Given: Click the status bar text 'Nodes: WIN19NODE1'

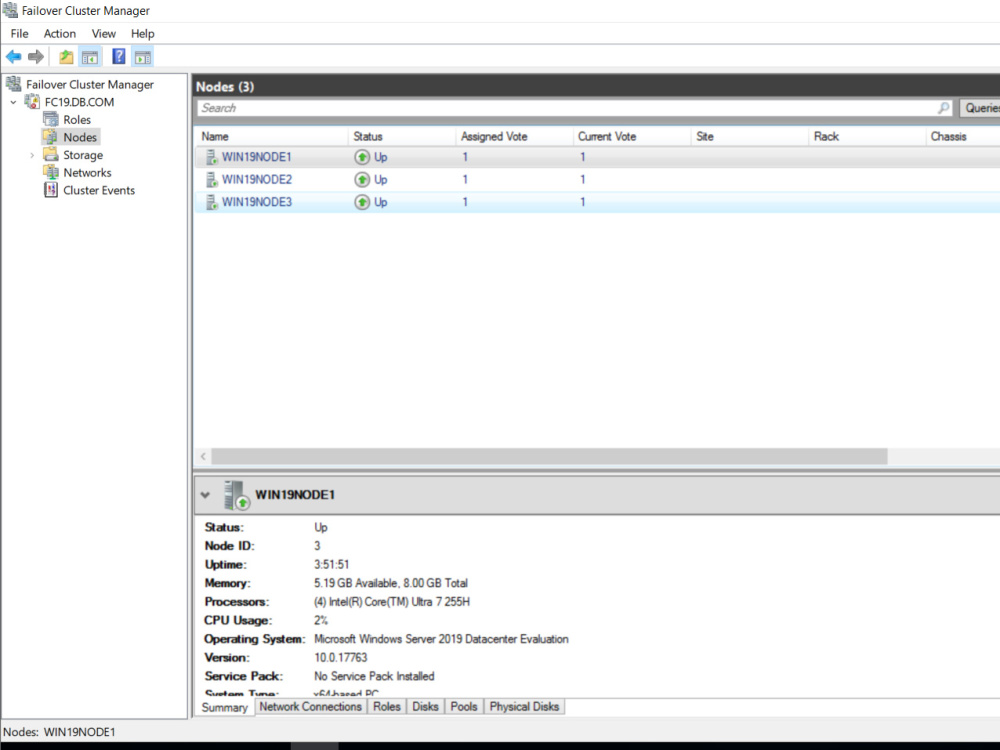Looking at the screenshot, I should 59,732.
